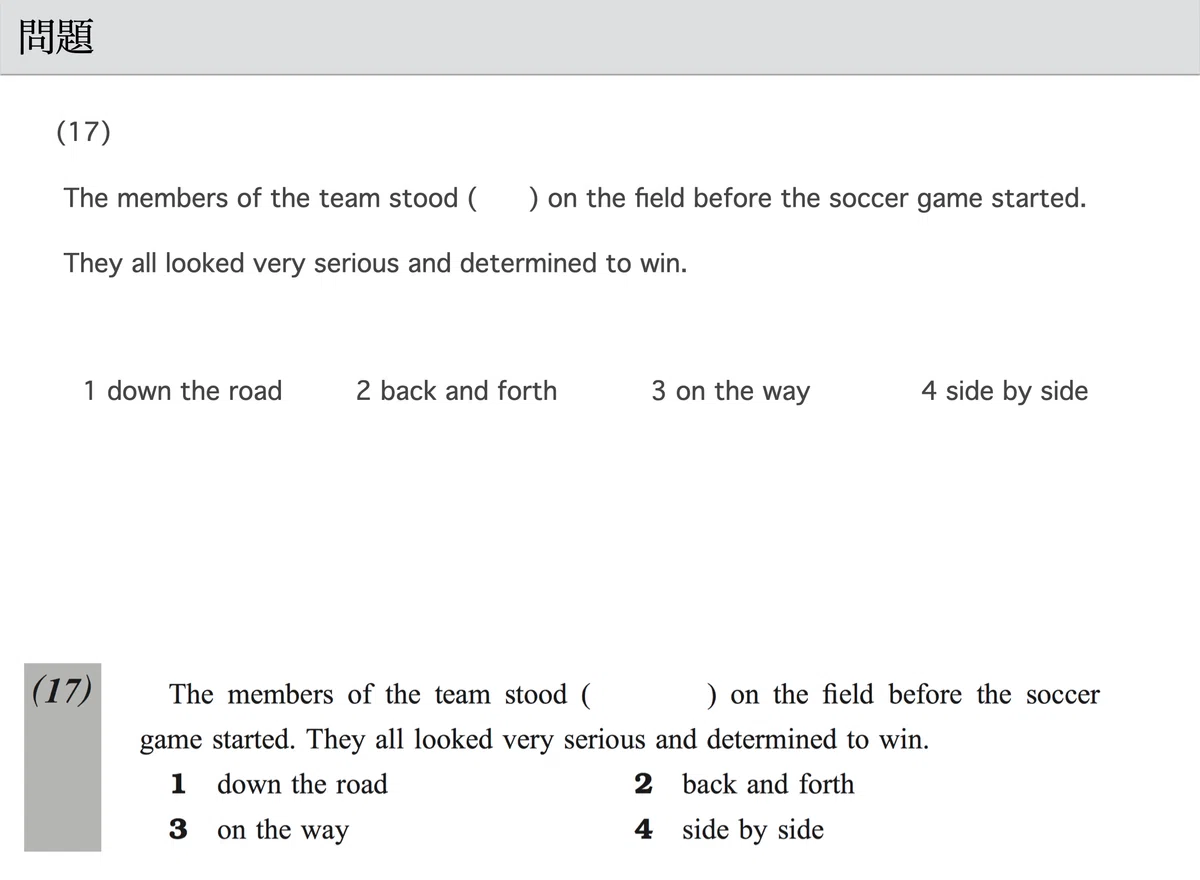Image resolution: width=1200 pixels, height=880 pixels.
Task: Click bold number 2 in lower options
Action: pos(643,784)
